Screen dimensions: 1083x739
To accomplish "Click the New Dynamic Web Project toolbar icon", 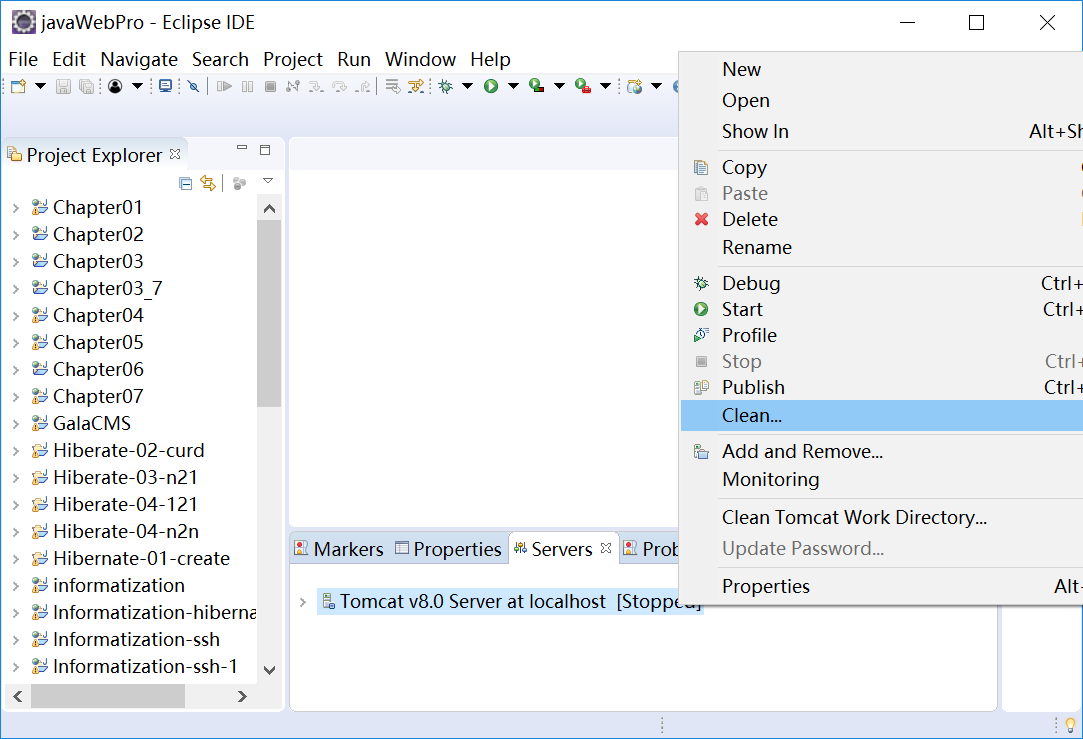I will [x=634, y=86].
